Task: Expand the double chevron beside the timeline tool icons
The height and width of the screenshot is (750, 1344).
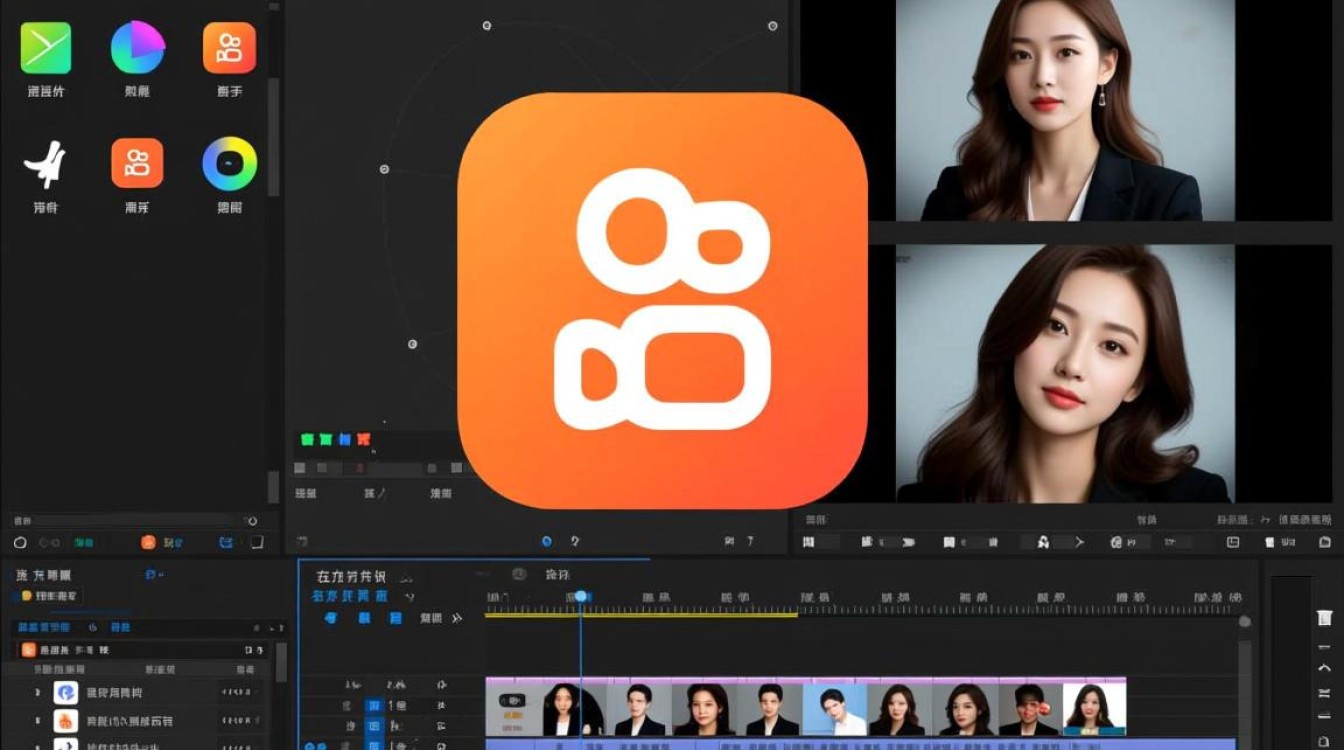Action: coord(457,618)
